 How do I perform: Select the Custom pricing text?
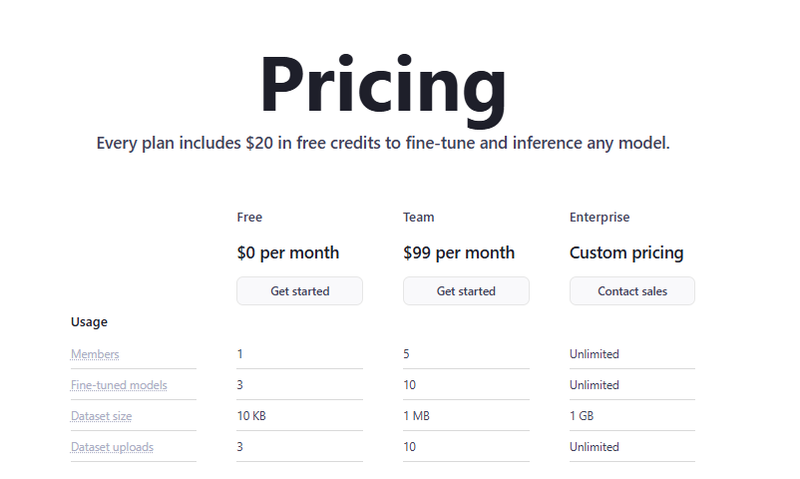point(627,253)
